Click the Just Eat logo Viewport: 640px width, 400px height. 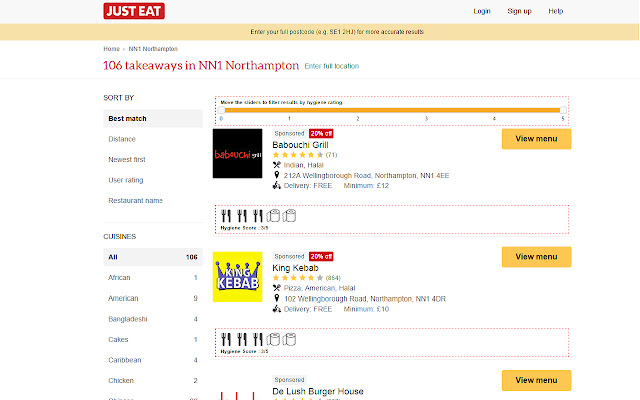pyautogui.click(x=134, y=11)
